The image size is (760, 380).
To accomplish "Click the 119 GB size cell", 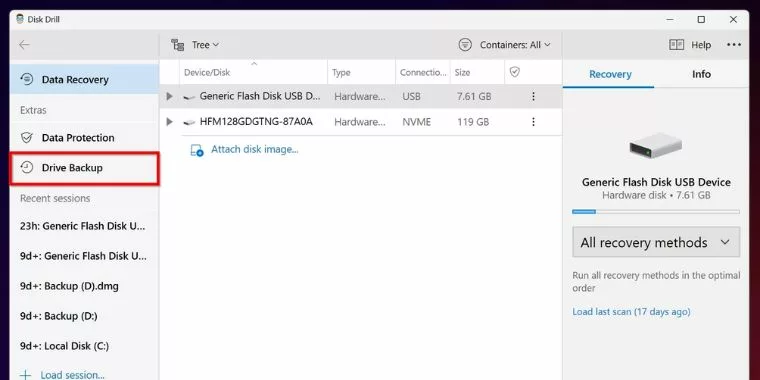I will (473, 122).
